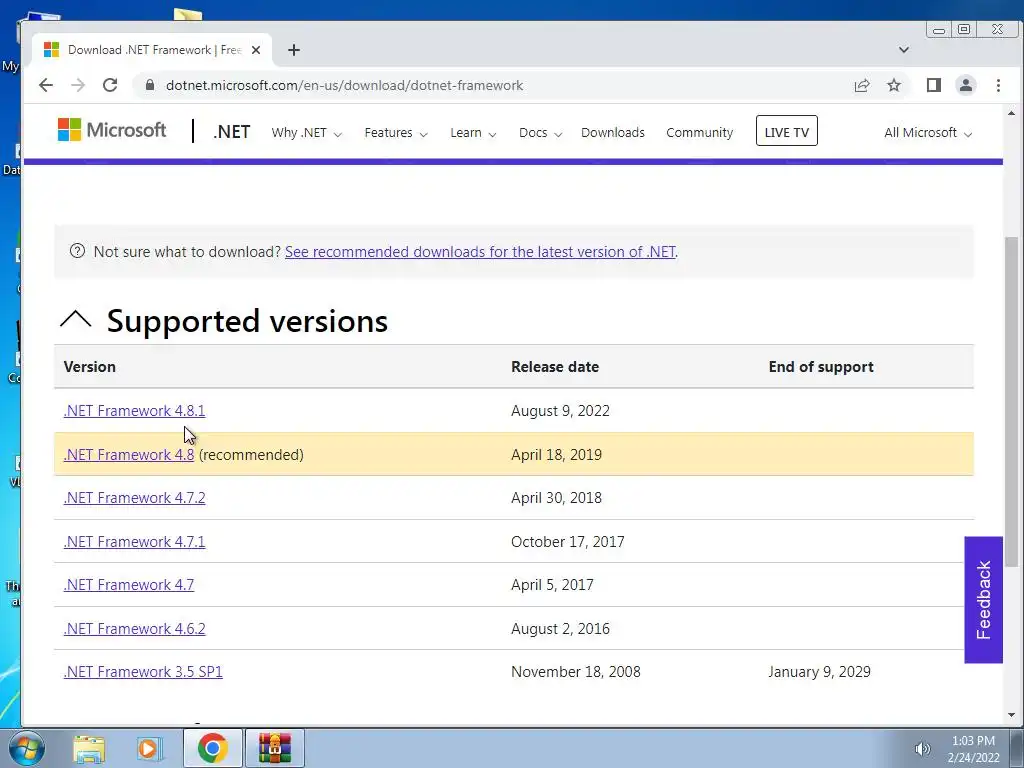Click the Microsoft logo

pyautogui.click(x=112, y=130)
